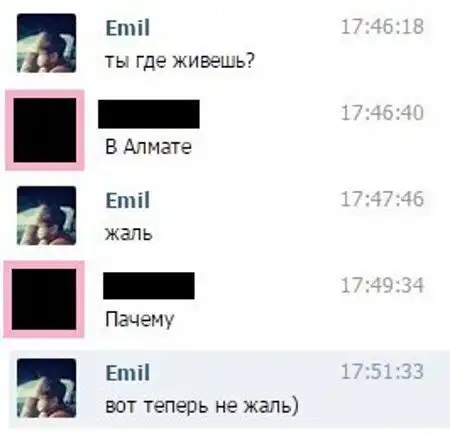450x438 pixels.
Task: Click the 17:49:34 timestamp
Action: 382,285
